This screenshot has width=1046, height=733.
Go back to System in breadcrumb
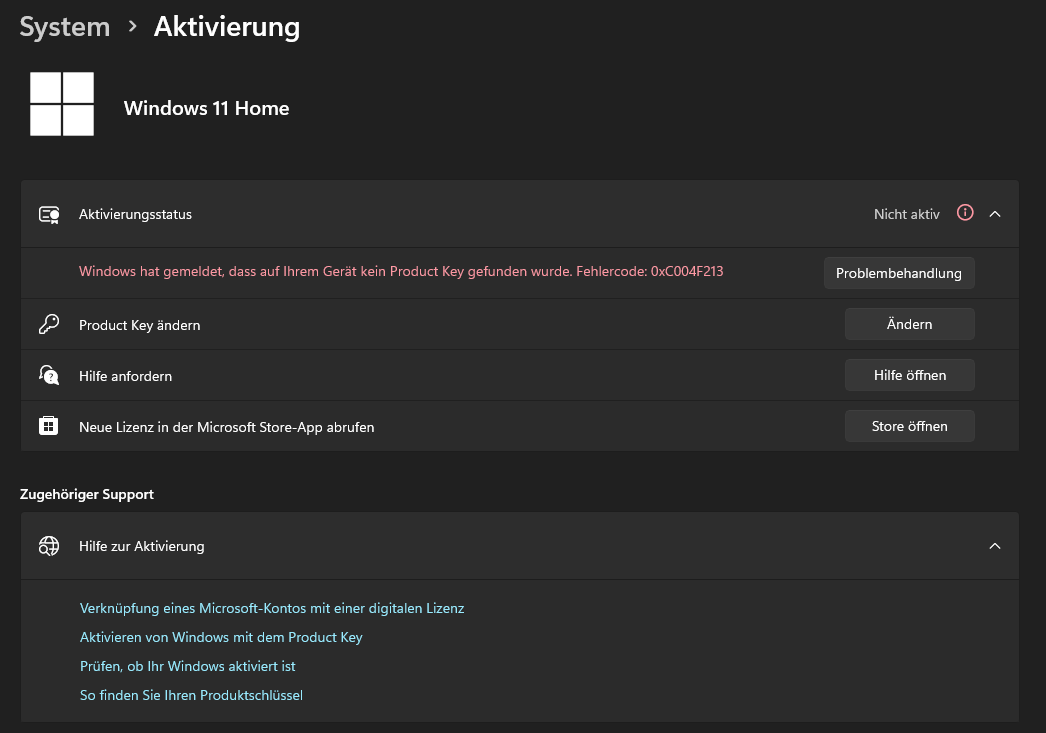tap(65, 27)
